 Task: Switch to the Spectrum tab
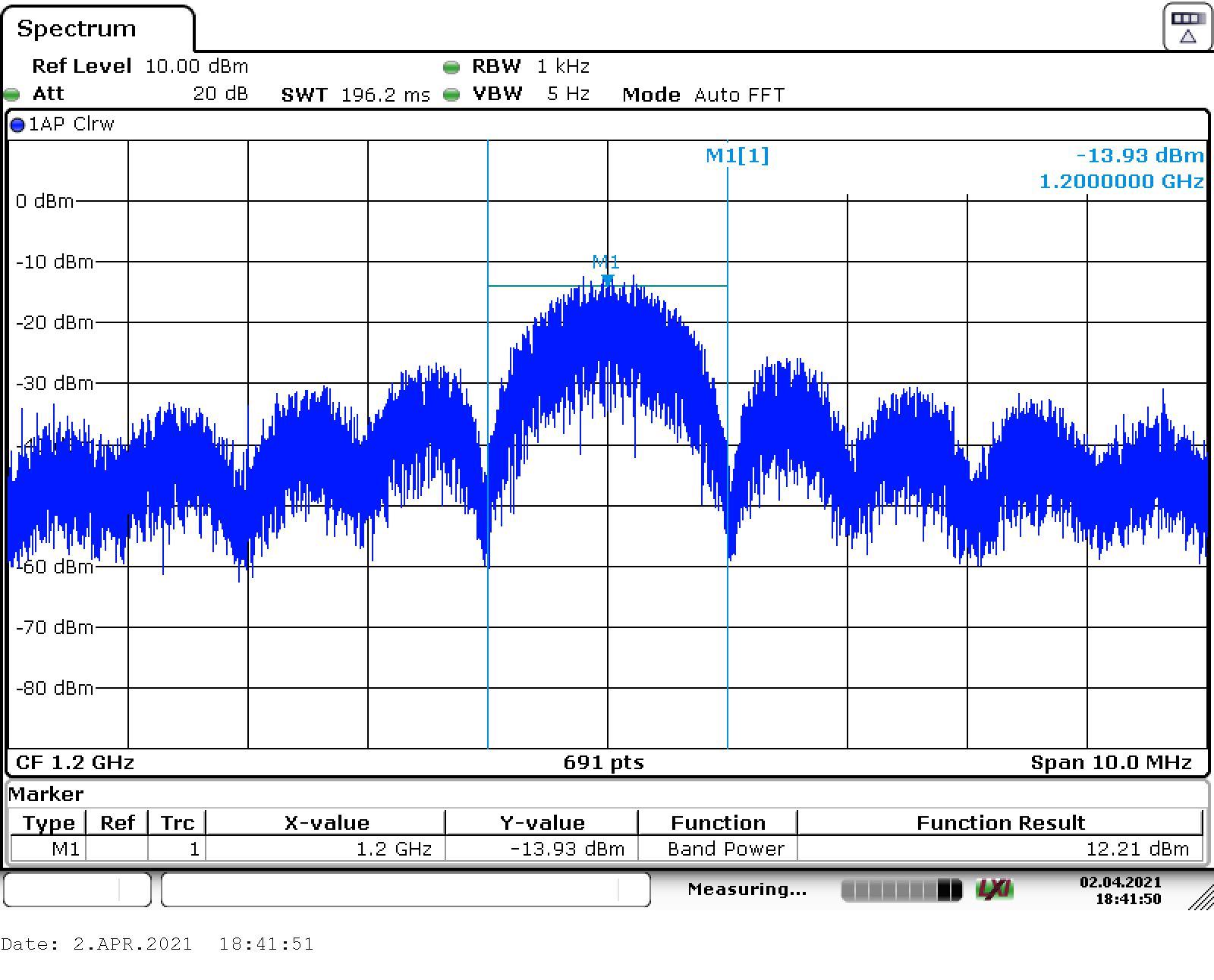77,29
